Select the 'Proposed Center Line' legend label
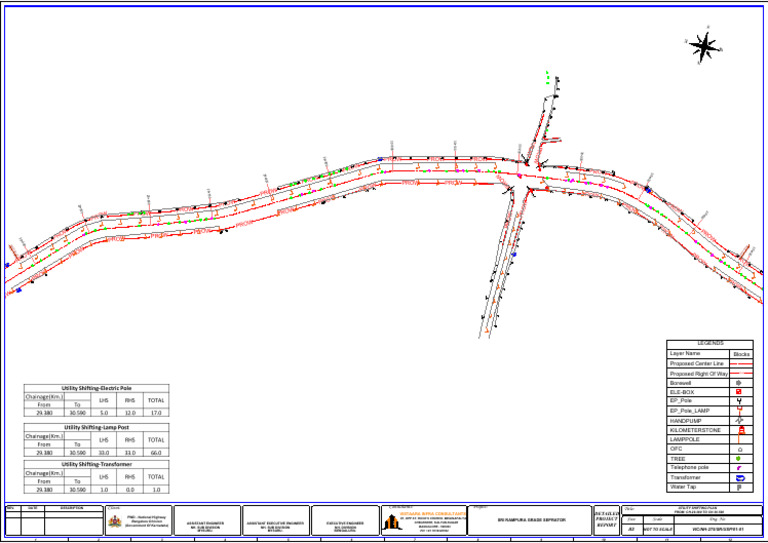Image resolution: width=768 pixels, height=543 pixels. [x=696, y=364]
